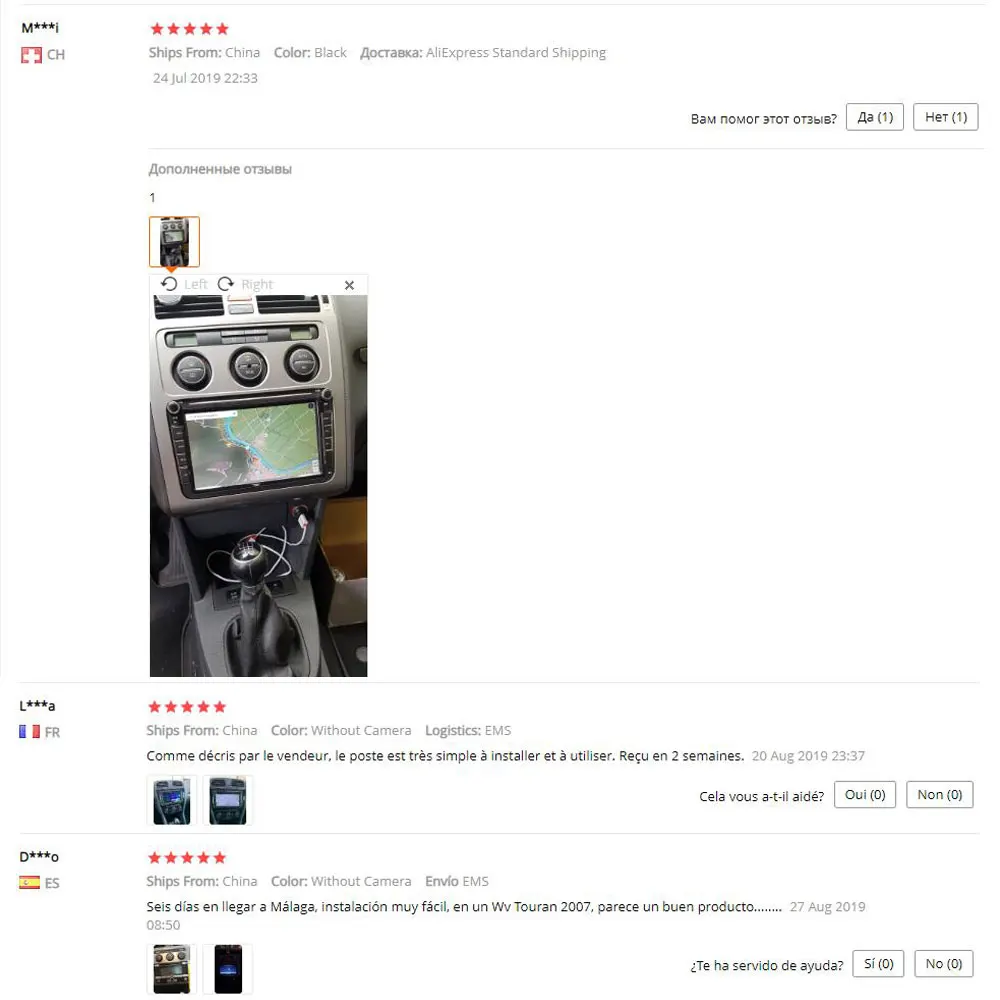1000x1000 pixels.
Task: Vote Non on the French review
Action: pos(939,795)
